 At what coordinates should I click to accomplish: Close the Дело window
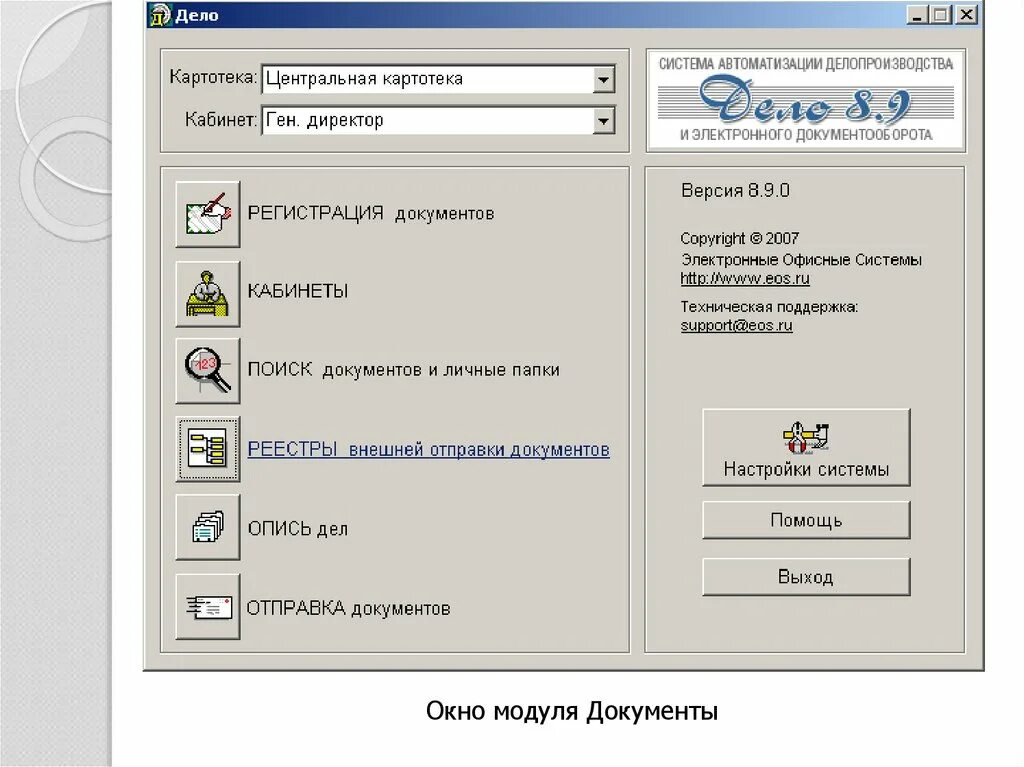[x=967, y=15]
